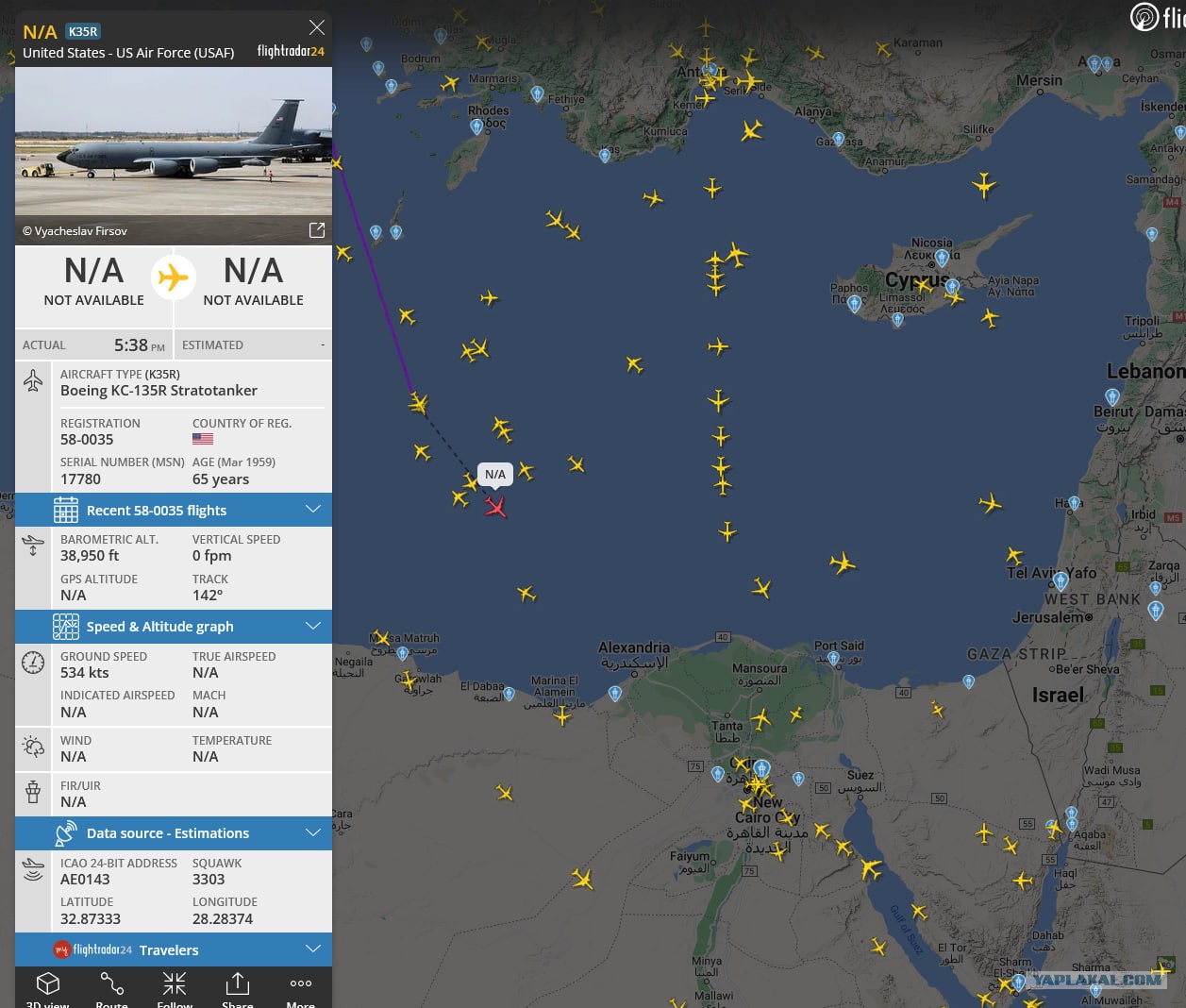Image resolution: width=1186 pixels, height=1008 pixels.
Task: Click the Bodrum airport pin
Action: tap(440, 37)
